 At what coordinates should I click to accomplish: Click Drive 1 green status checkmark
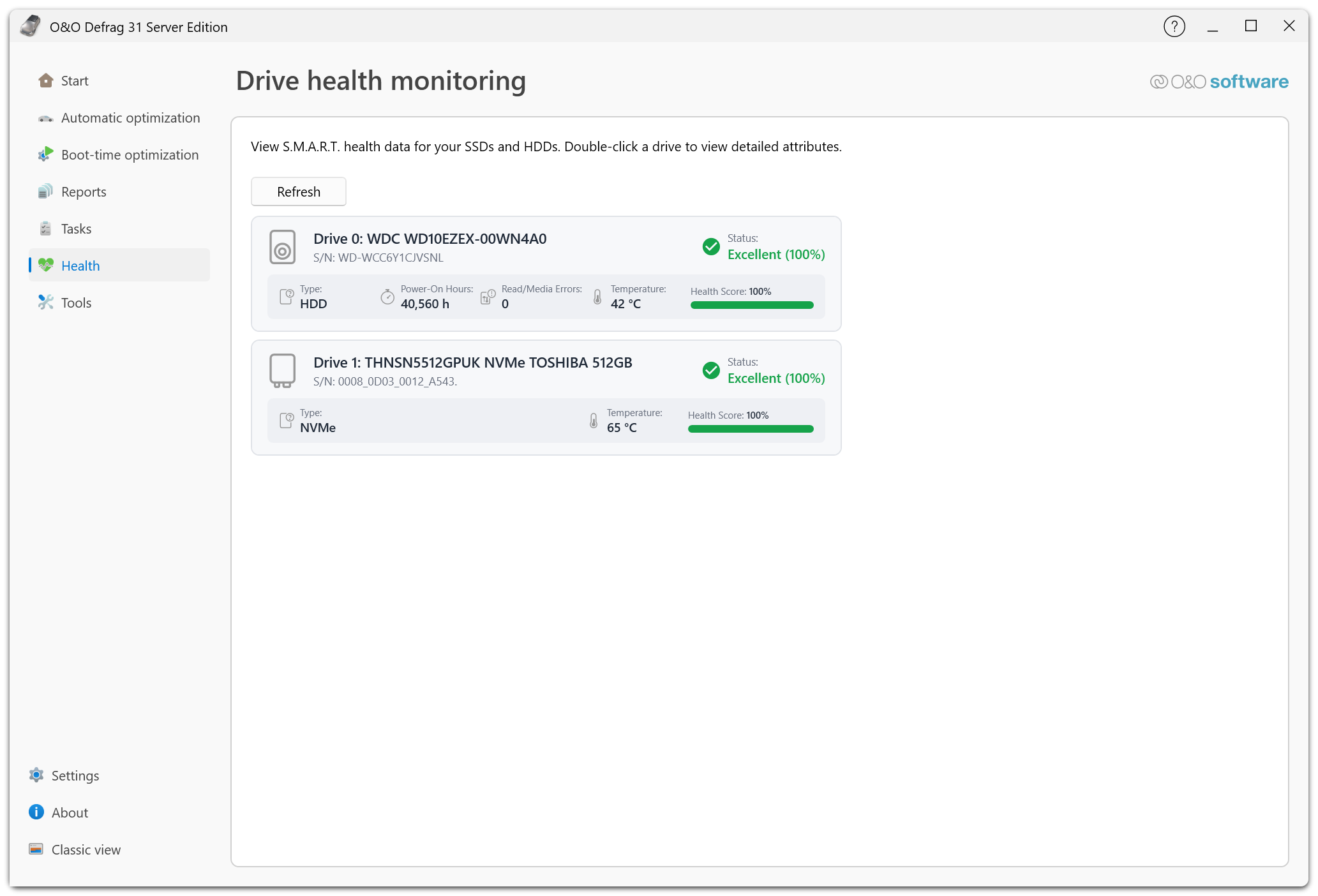pos(711,370)
